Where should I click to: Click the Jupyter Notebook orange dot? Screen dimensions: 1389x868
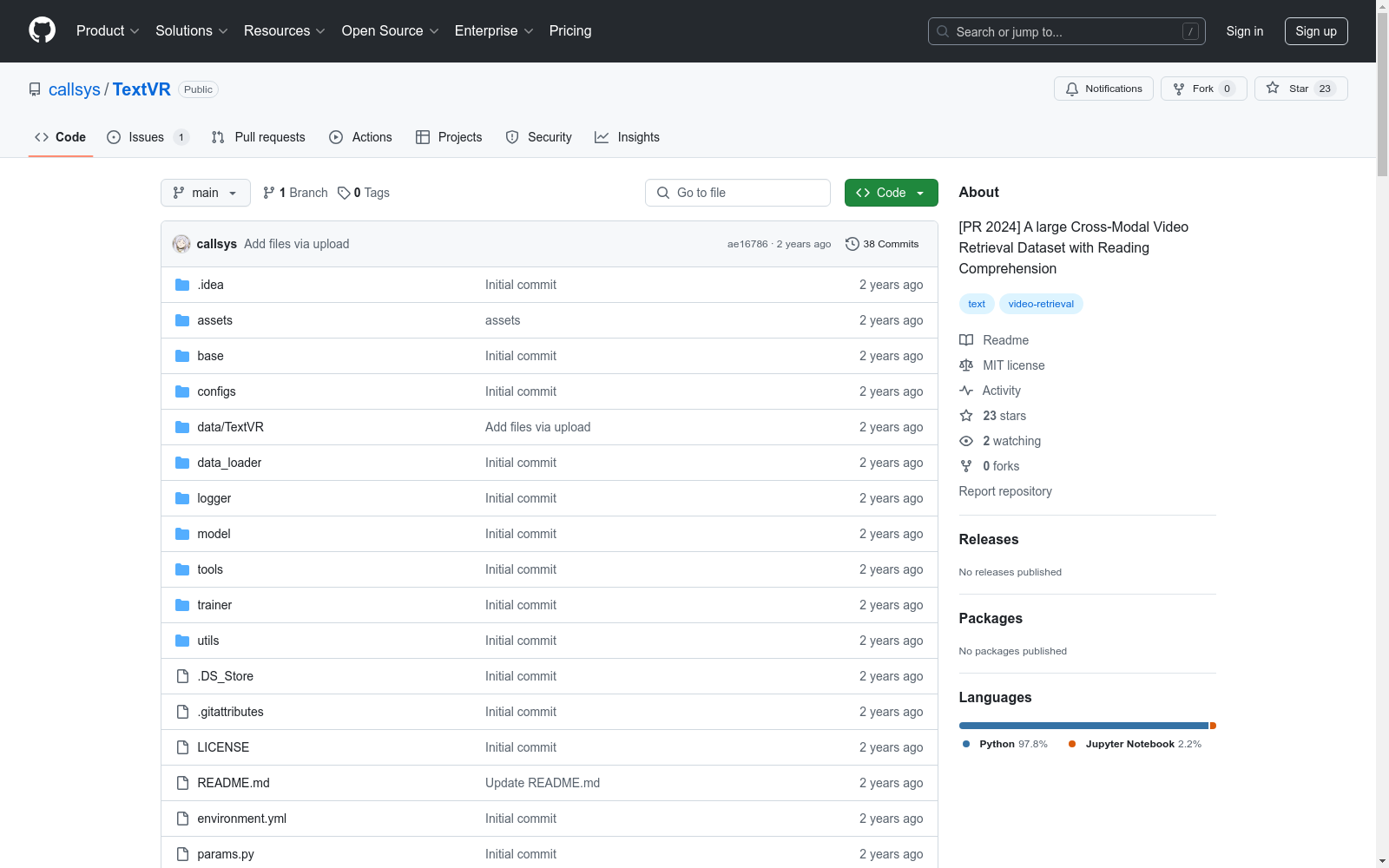[x=1072, y=744]
